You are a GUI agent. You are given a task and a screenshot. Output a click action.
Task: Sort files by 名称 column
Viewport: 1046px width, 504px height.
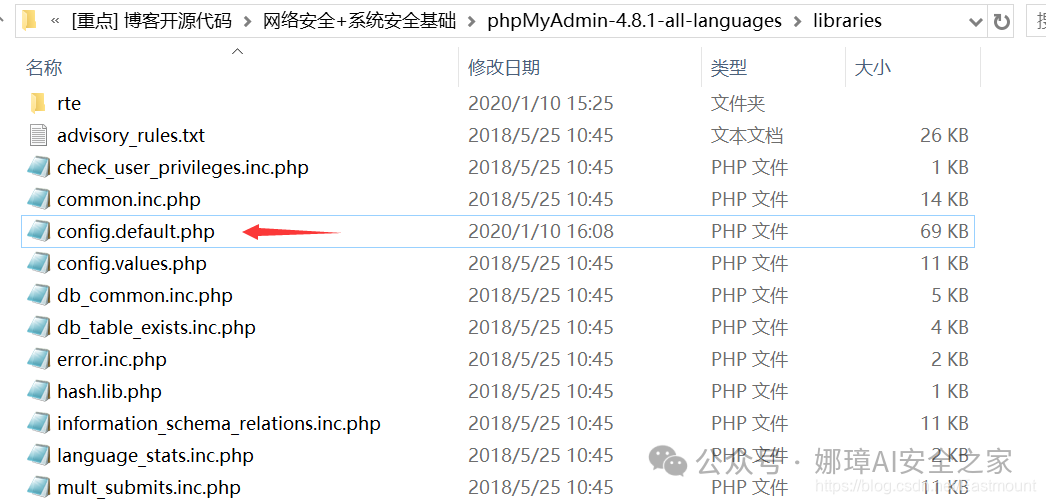click(x=44, y=67)
